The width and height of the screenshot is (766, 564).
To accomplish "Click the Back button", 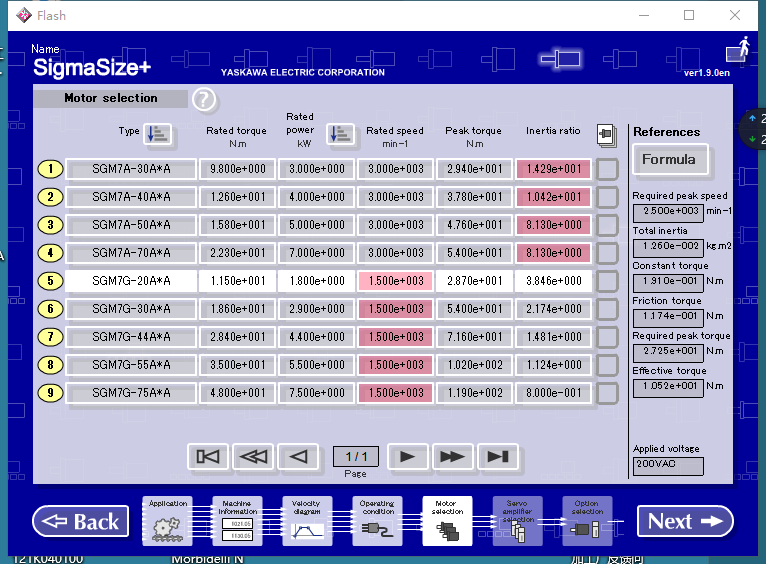I will [81, 522].
